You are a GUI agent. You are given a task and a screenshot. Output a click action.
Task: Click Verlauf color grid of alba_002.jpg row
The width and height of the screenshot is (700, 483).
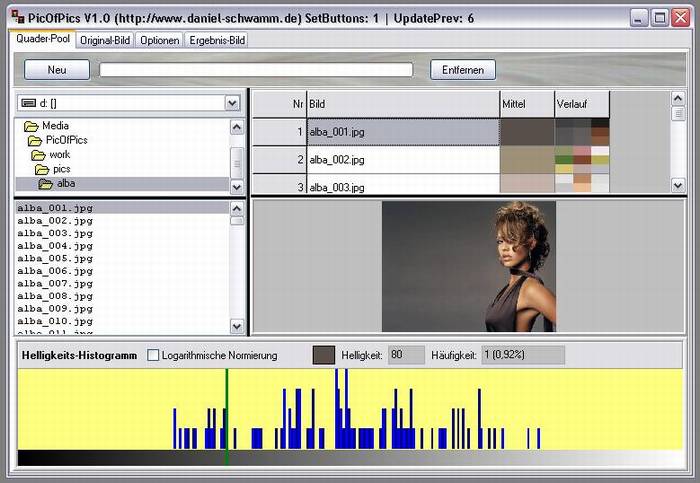tap(582, 159)
